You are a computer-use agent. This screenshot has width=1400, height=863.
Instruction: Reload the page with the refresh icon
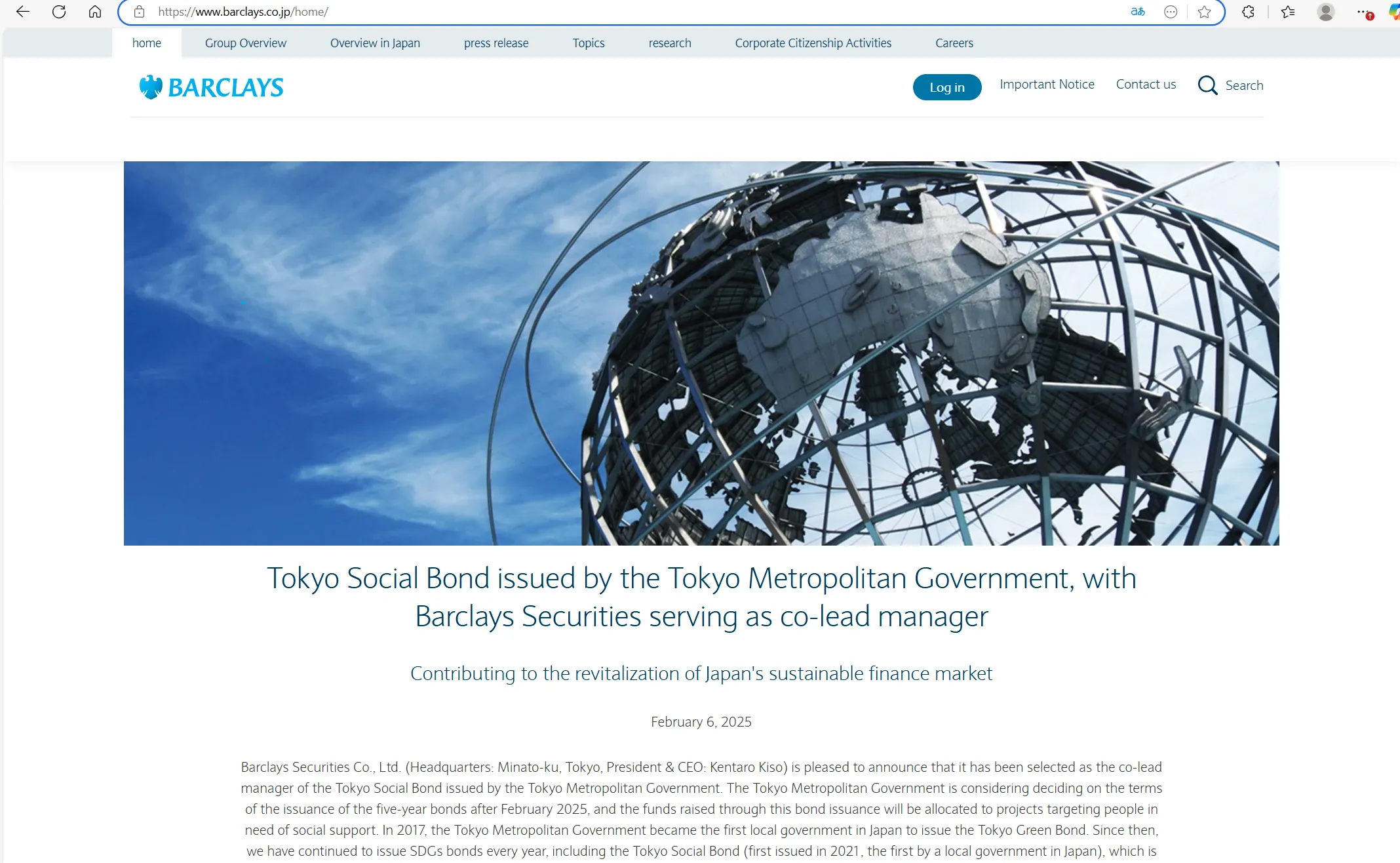point(59,12)
